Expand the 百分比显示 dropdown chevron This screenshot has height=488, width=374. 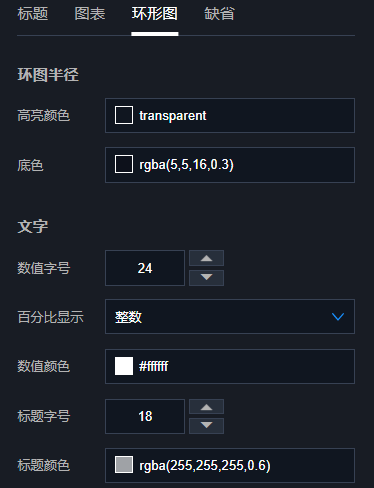(x=338, y=317)
